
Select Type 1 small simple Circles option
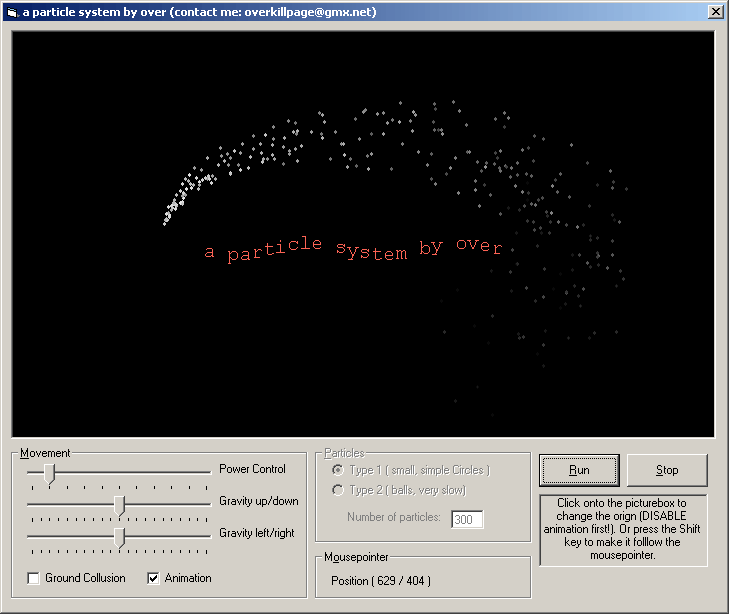pyautogui.click(x=338, y=470)
